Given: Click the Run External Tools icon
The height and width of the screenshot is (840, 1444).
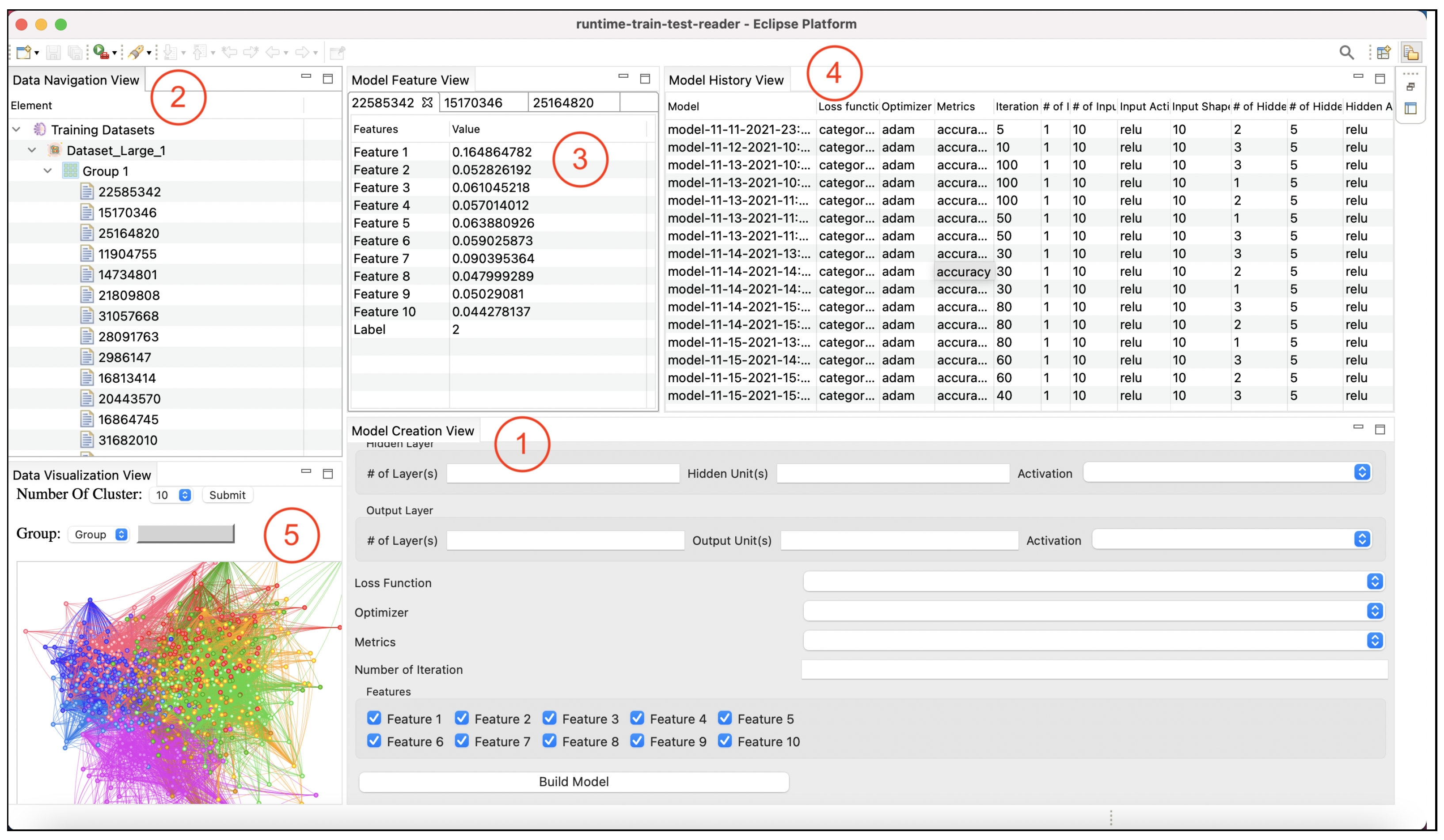Looking at the screenshot, I should [102, 52].
